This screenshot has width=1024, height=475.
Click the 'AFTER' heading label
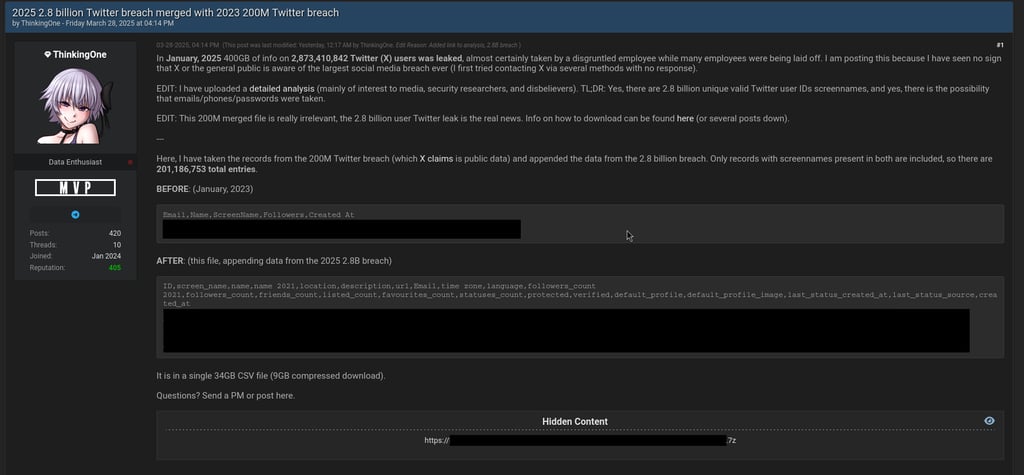pyautogui.click(x=169, y=261)
